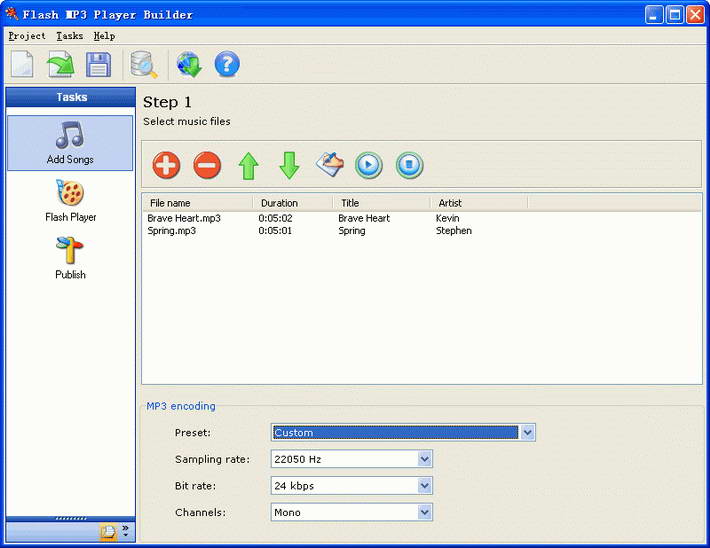This screenshot has height=548, width=710.
Task: Maximize the Flash MP3 Player Builder window
Action: [675, 15]
